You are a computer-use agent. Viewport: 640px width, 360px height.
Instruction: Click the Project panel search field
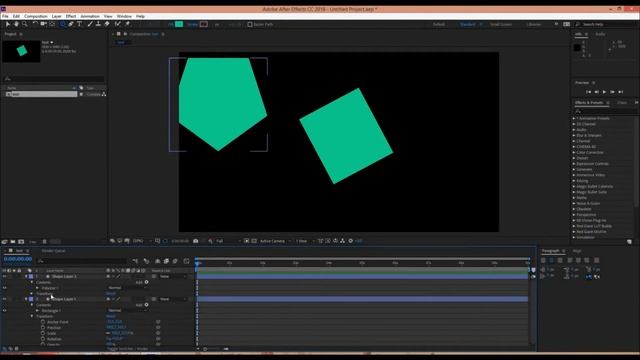point(54,79)
